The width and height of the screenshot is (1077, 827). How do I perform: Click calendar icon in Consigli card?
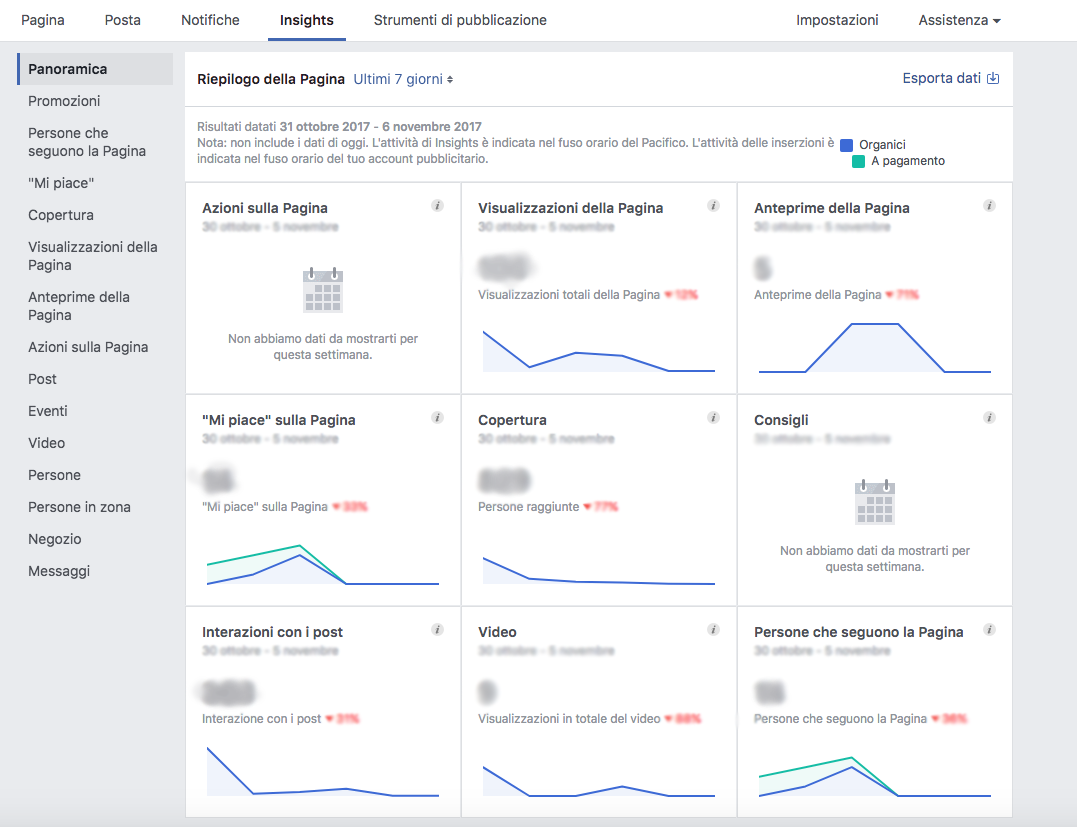(874, 502)
